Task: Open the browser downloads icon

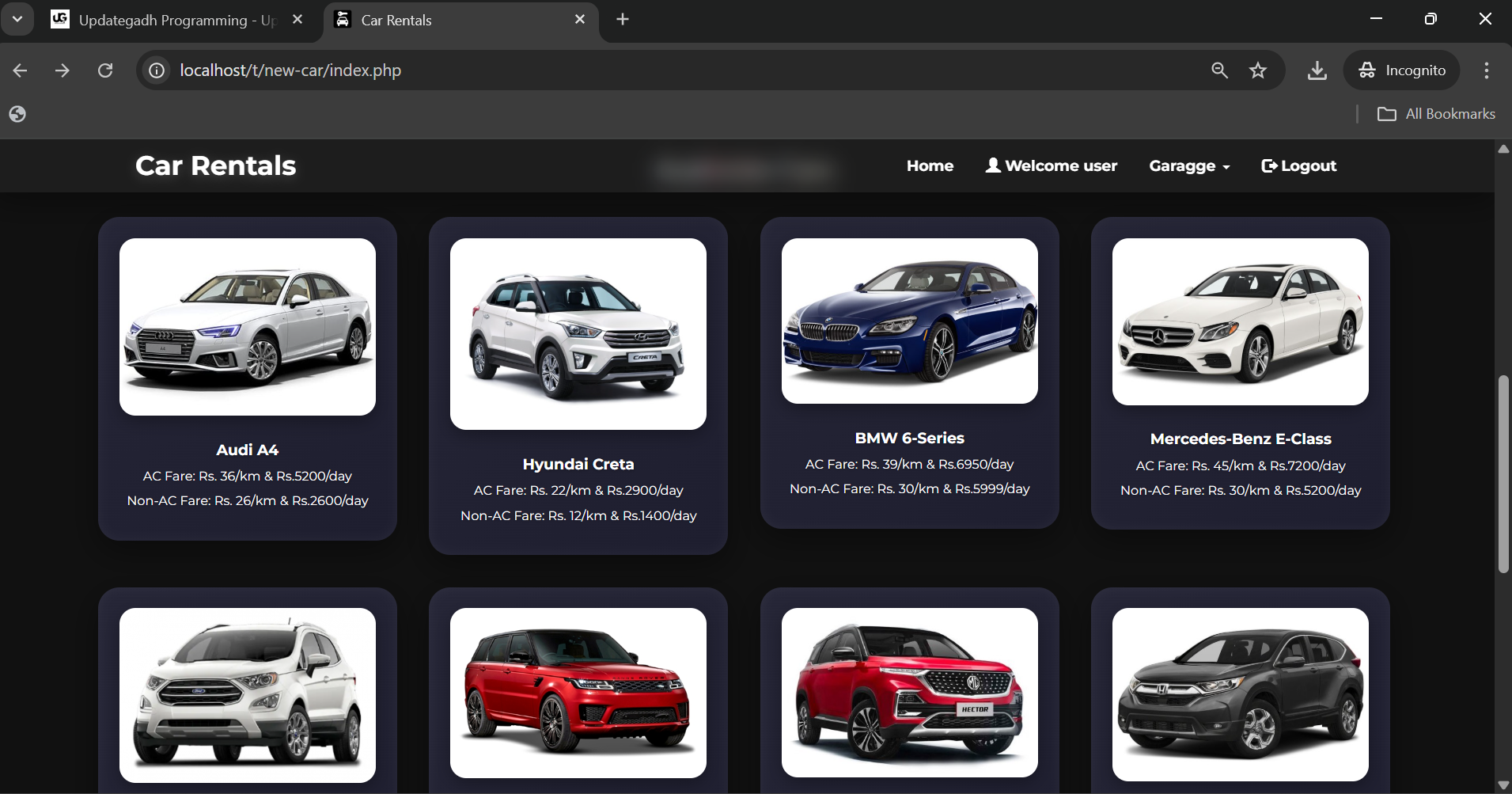Action: [x=1317, y=70]
